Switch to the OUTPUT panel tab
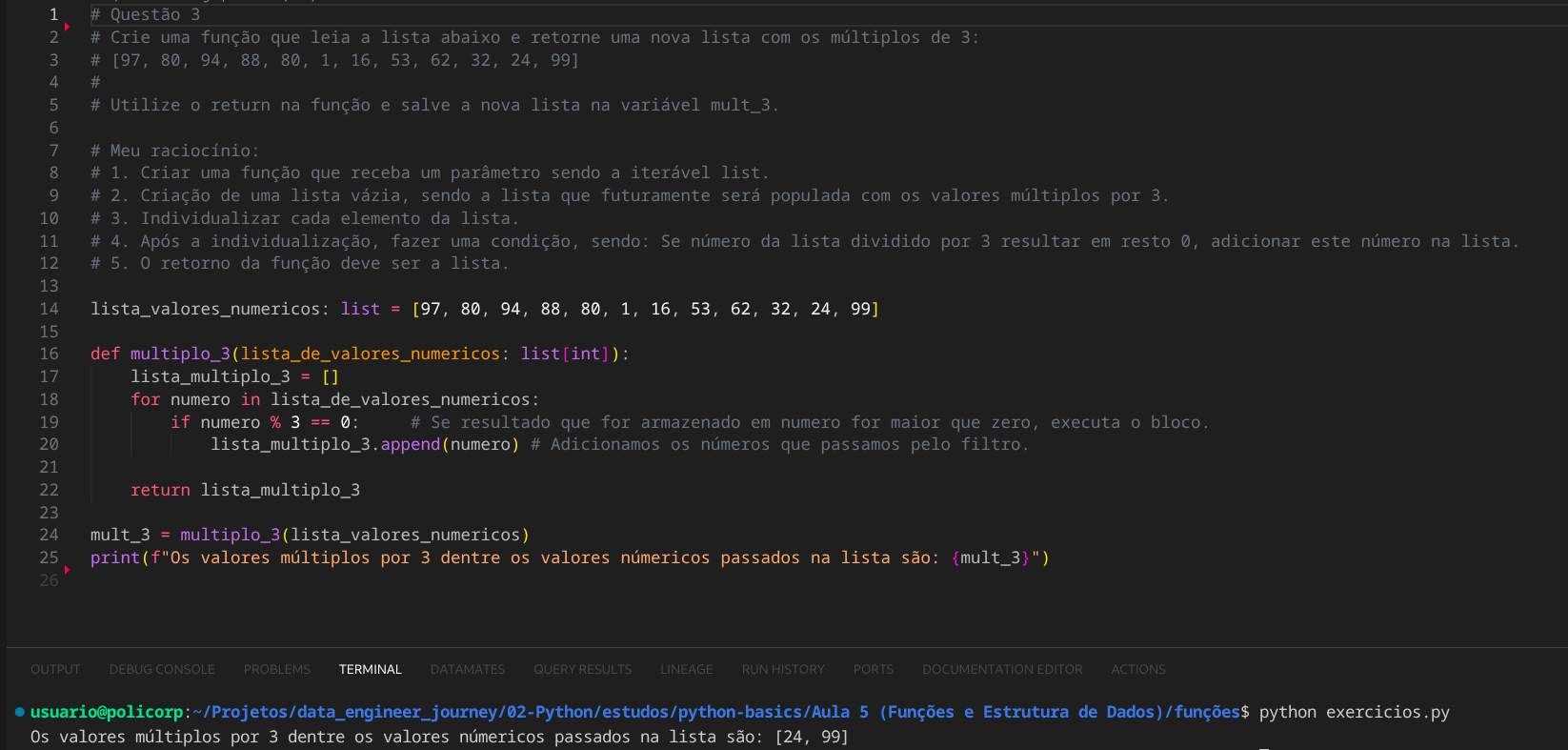1568x750 pixels. click(x=55, y=669)
